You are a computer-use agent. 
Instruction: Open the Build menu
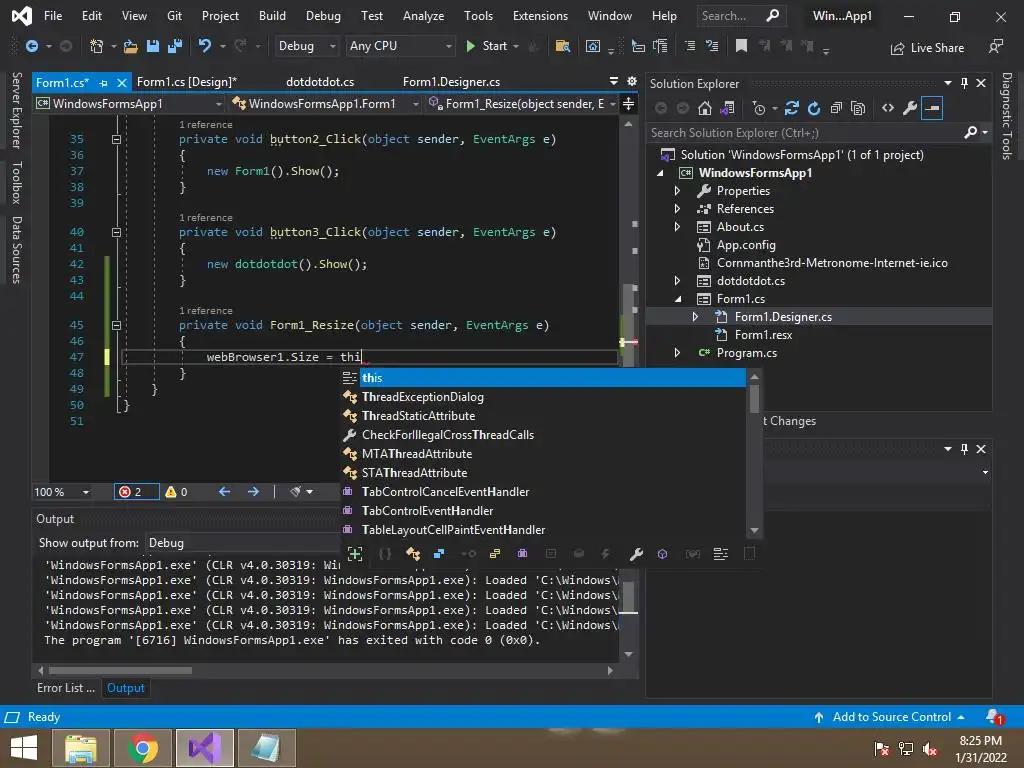(272, 16)
